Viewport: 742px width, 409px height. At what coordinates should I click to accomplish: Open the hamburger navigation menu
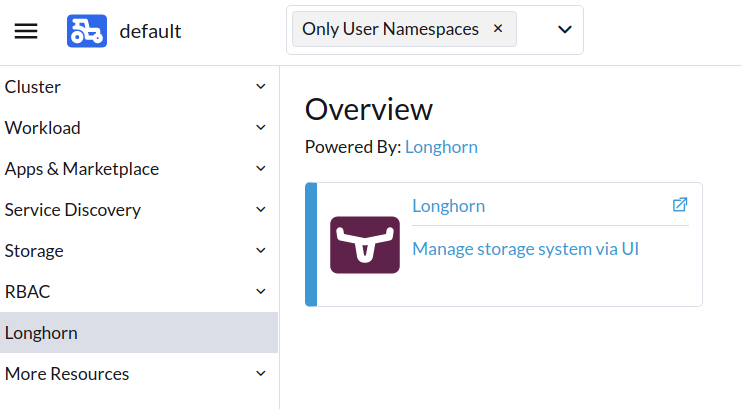point(26,31)
